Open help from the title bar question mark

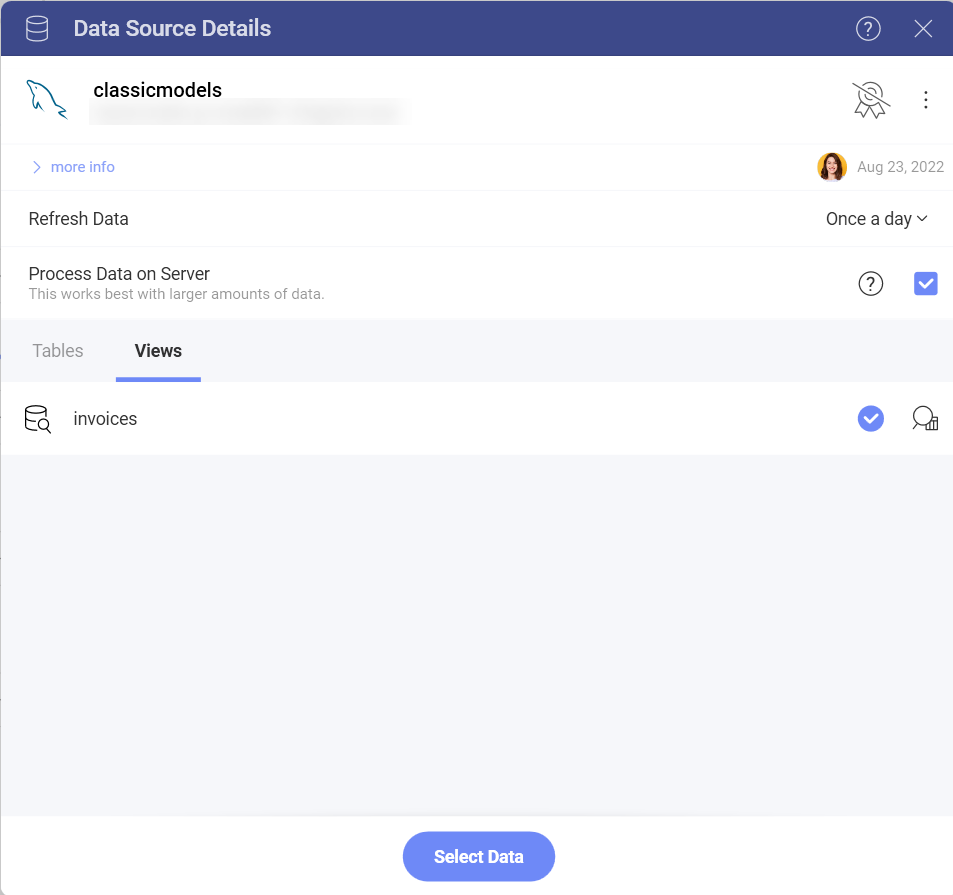[x=868, y=29]
